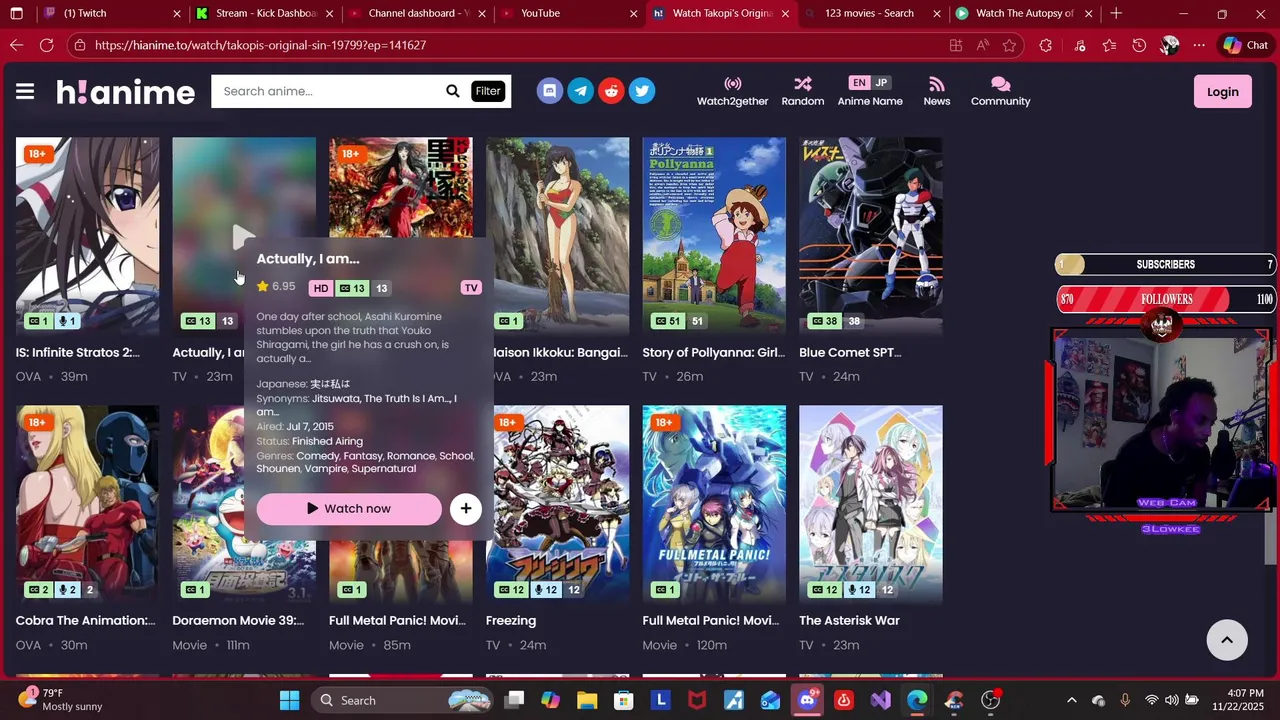Image resolution: width=1280 pixels, height=720 pixels.
Task: Switch to Watch The Autopsy tab
Action: [1023, 13]
